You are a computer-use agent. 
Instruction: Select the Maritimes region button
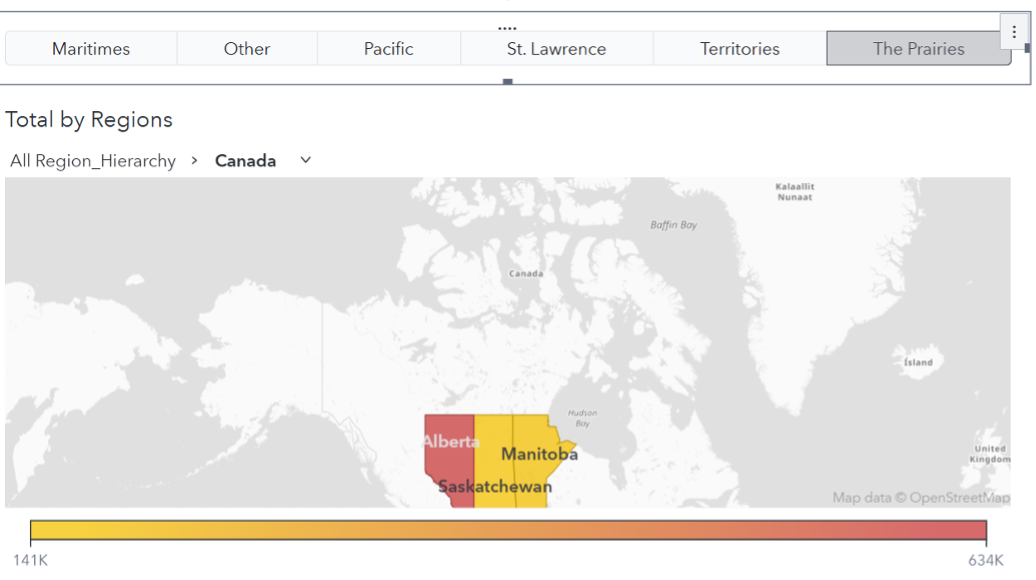point(91,48)
